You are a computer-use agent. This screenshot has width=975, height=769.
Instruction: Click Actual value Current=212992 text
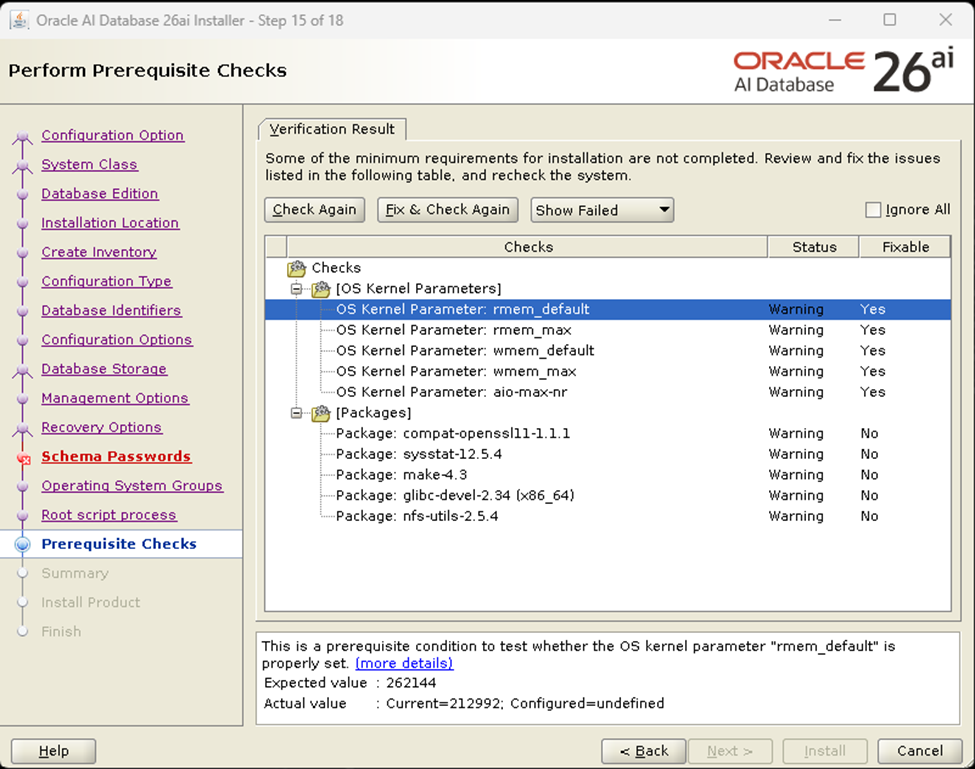tap(464, 704)
